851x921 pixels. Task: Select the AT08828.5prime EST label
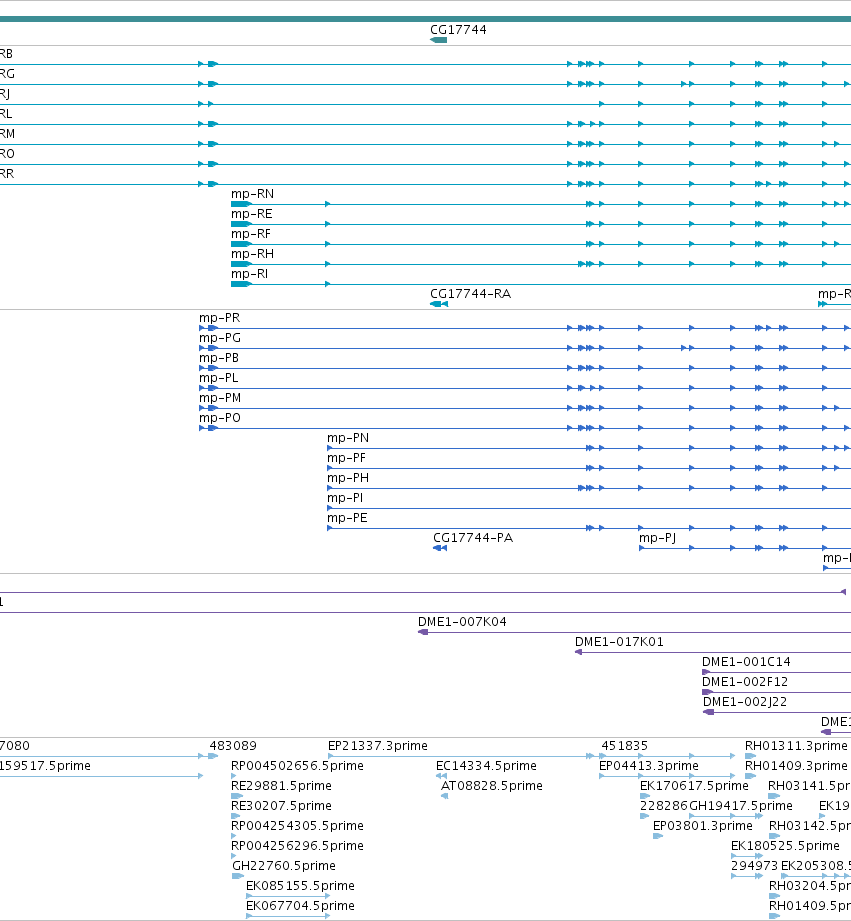click(x=492, y=785)
